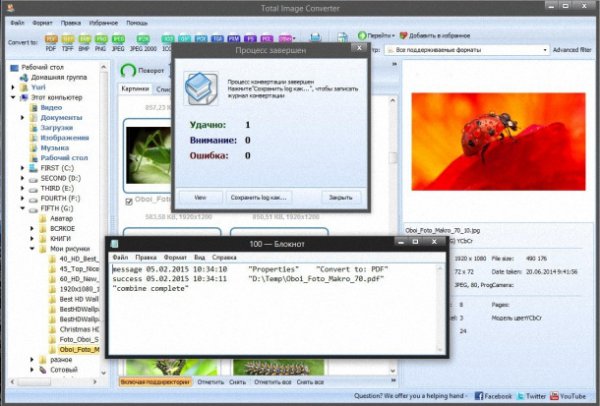600x406 pixels.
Task: Open Notepad's Правка menu
Action: pyautogui.click(x=146, y=258)
